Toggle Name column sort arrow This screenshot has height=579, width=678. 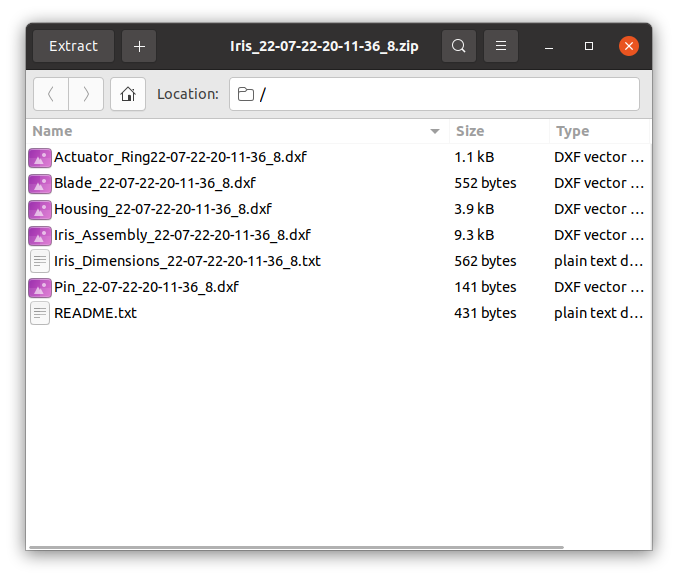(435, 131)
